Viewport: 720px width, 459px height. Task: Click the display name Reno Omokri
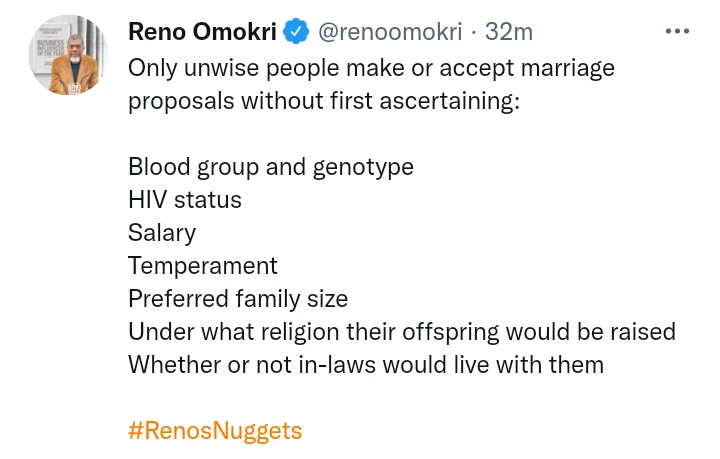pos(200,32)
